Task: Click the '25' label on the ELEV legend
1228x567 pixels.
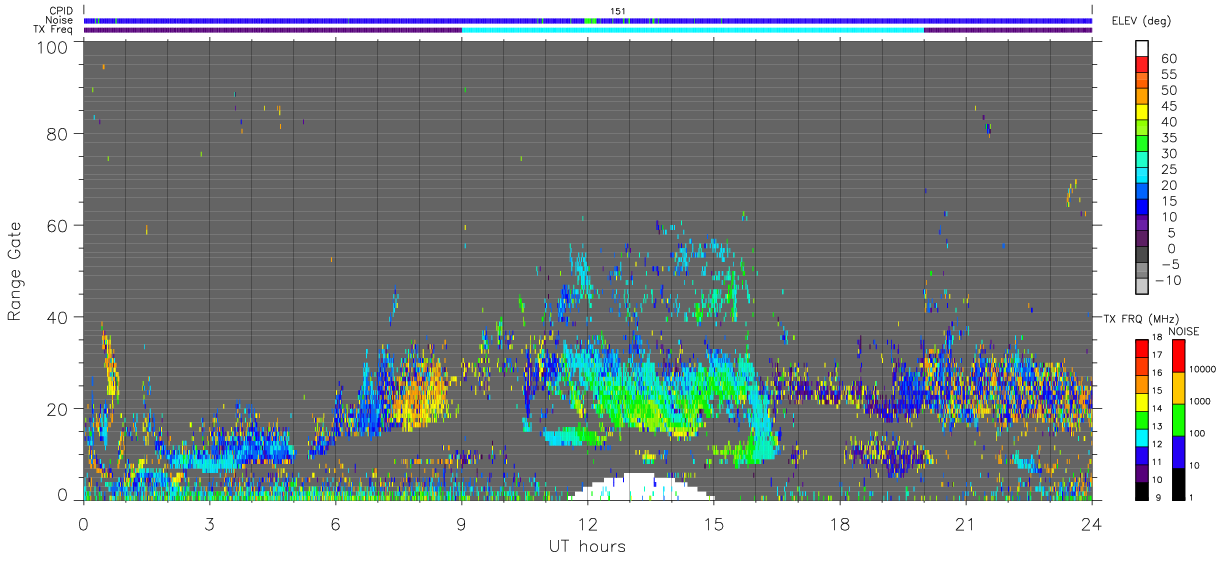Action: pyautogui.click(x=1168, y=170)
